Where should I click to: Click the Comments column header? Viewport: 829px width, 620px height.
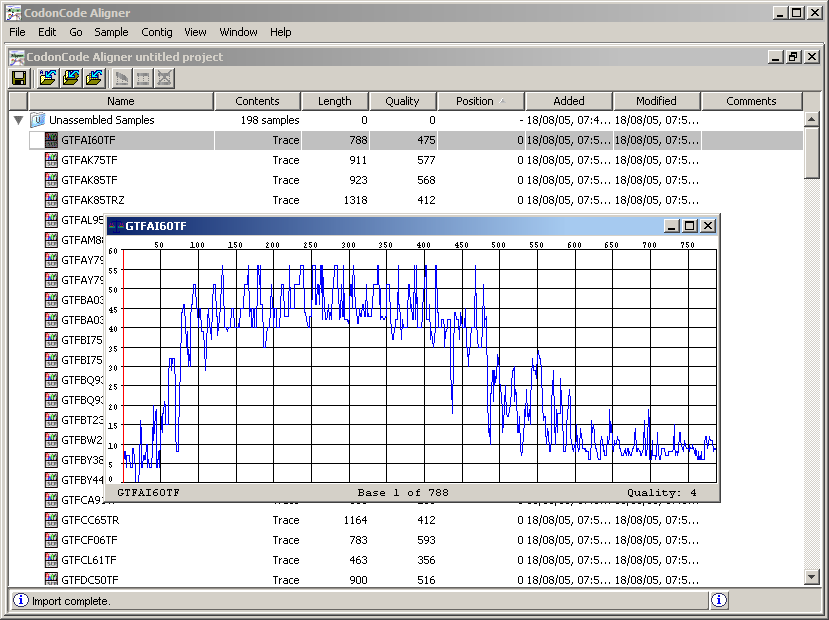(x=751, y=101)
